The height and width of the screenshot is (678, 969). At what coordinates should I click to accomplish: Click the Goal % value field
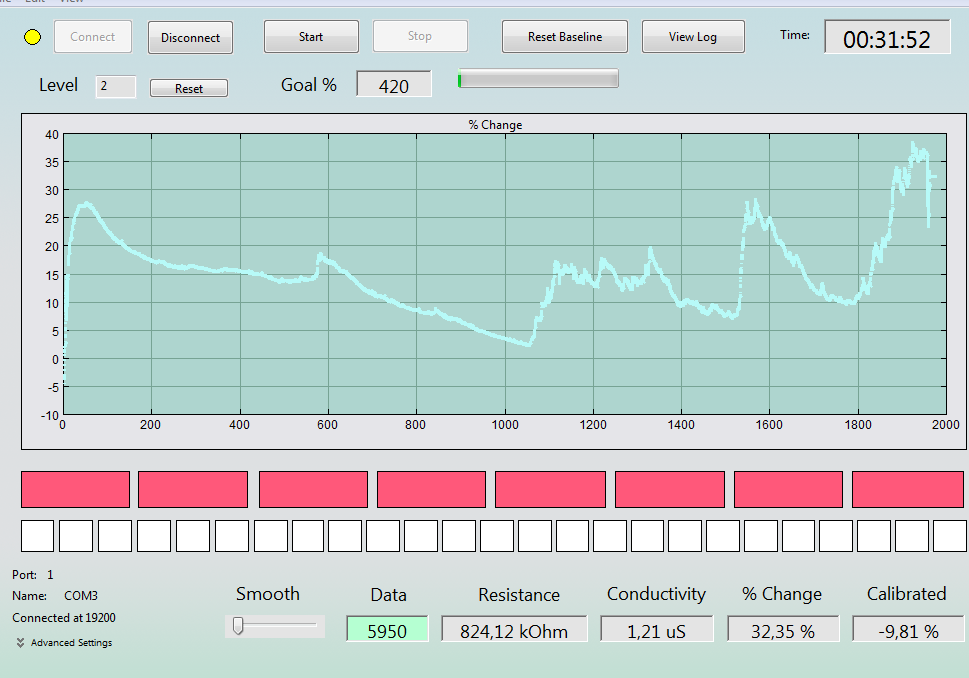coord(394,85)
